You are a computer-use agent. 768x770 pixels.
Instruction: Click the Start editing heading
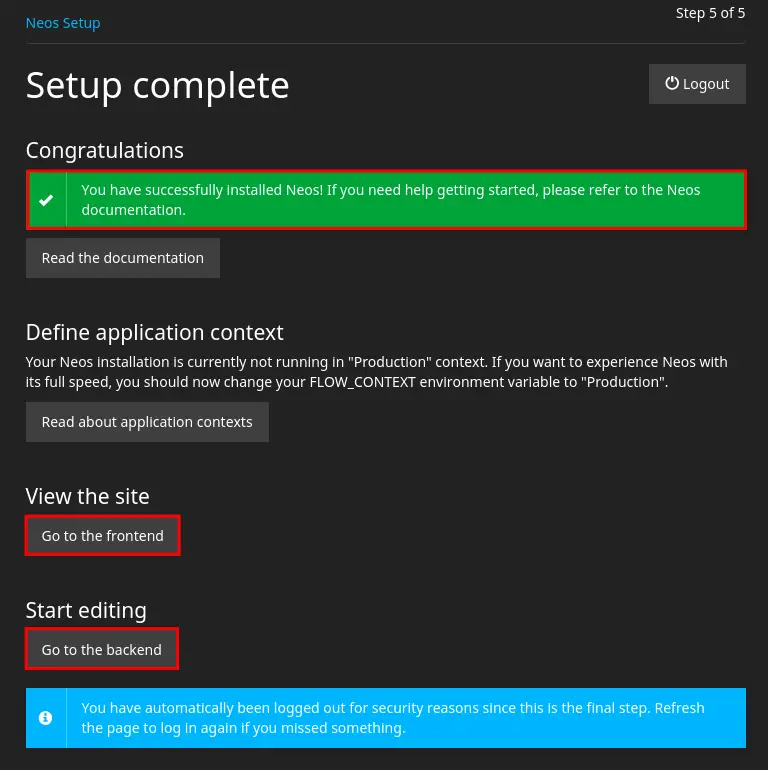86,610
